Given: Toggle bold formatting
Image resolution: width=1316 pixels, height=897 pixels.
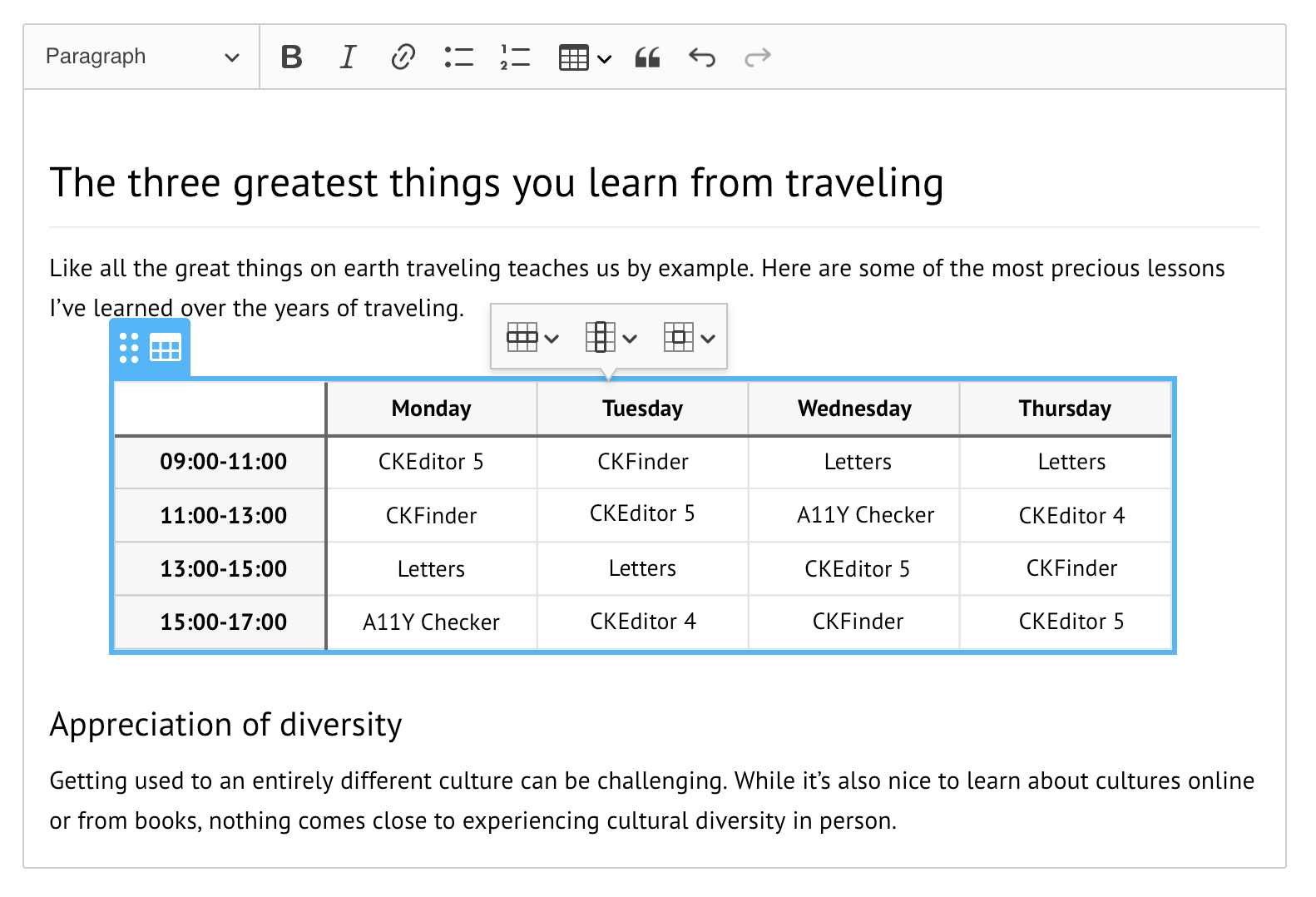Looking at the screenshot, I should [x=291, y=57].
